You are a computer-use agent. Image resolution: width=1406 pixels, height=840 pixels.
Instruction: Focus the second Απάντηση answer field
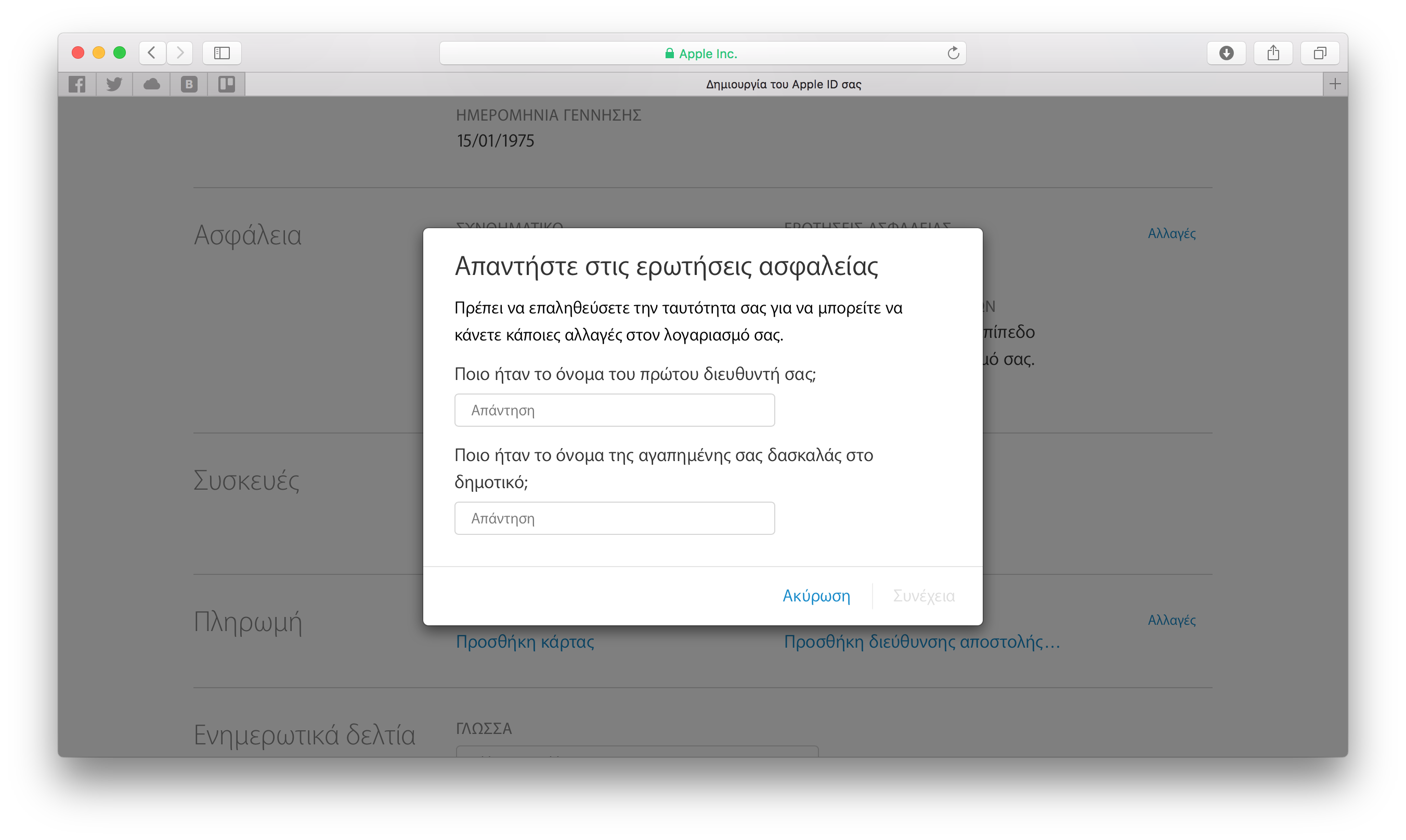coord(615,518)
